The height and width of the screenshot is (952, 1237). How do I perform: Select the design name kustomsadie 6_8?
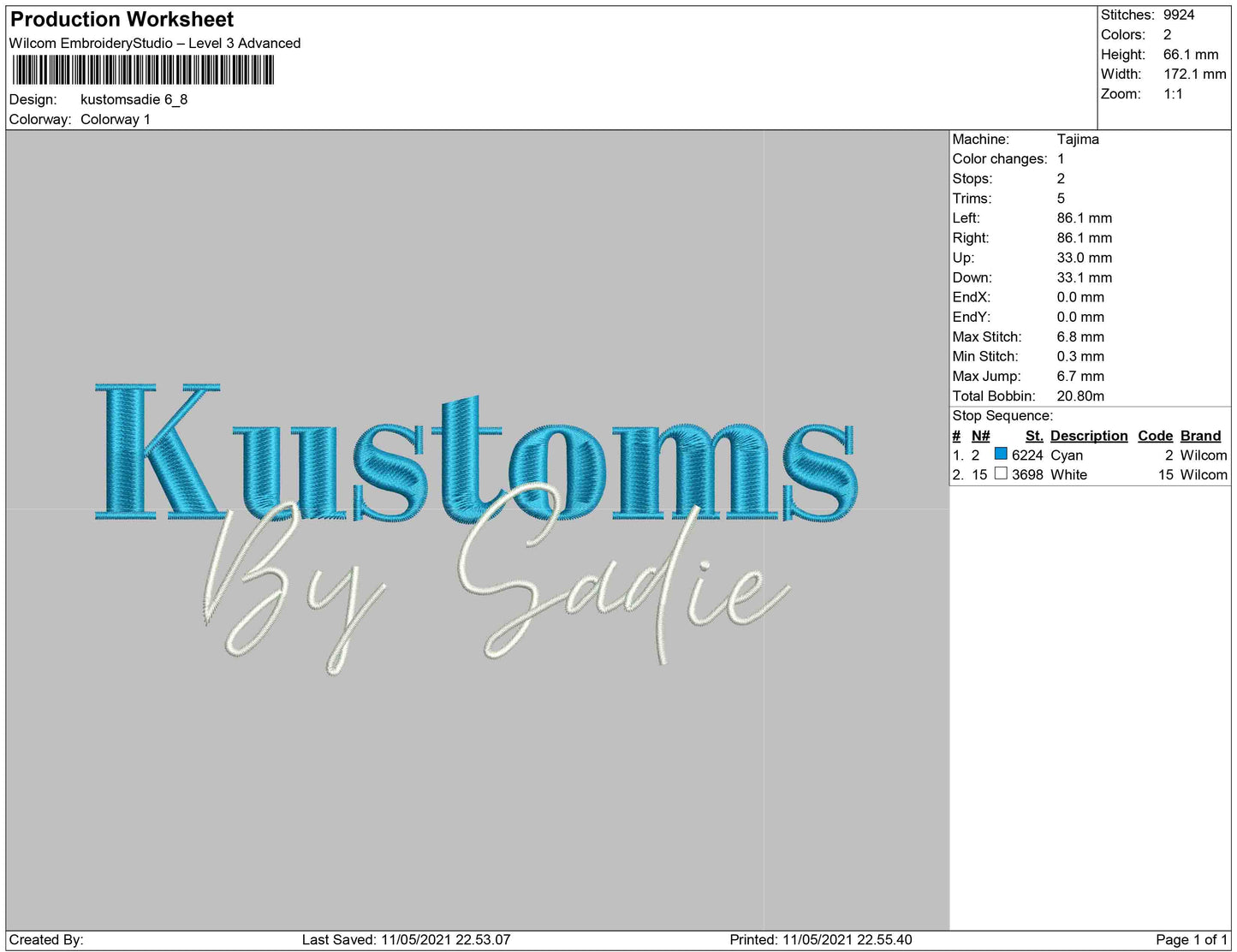point(135,100)
